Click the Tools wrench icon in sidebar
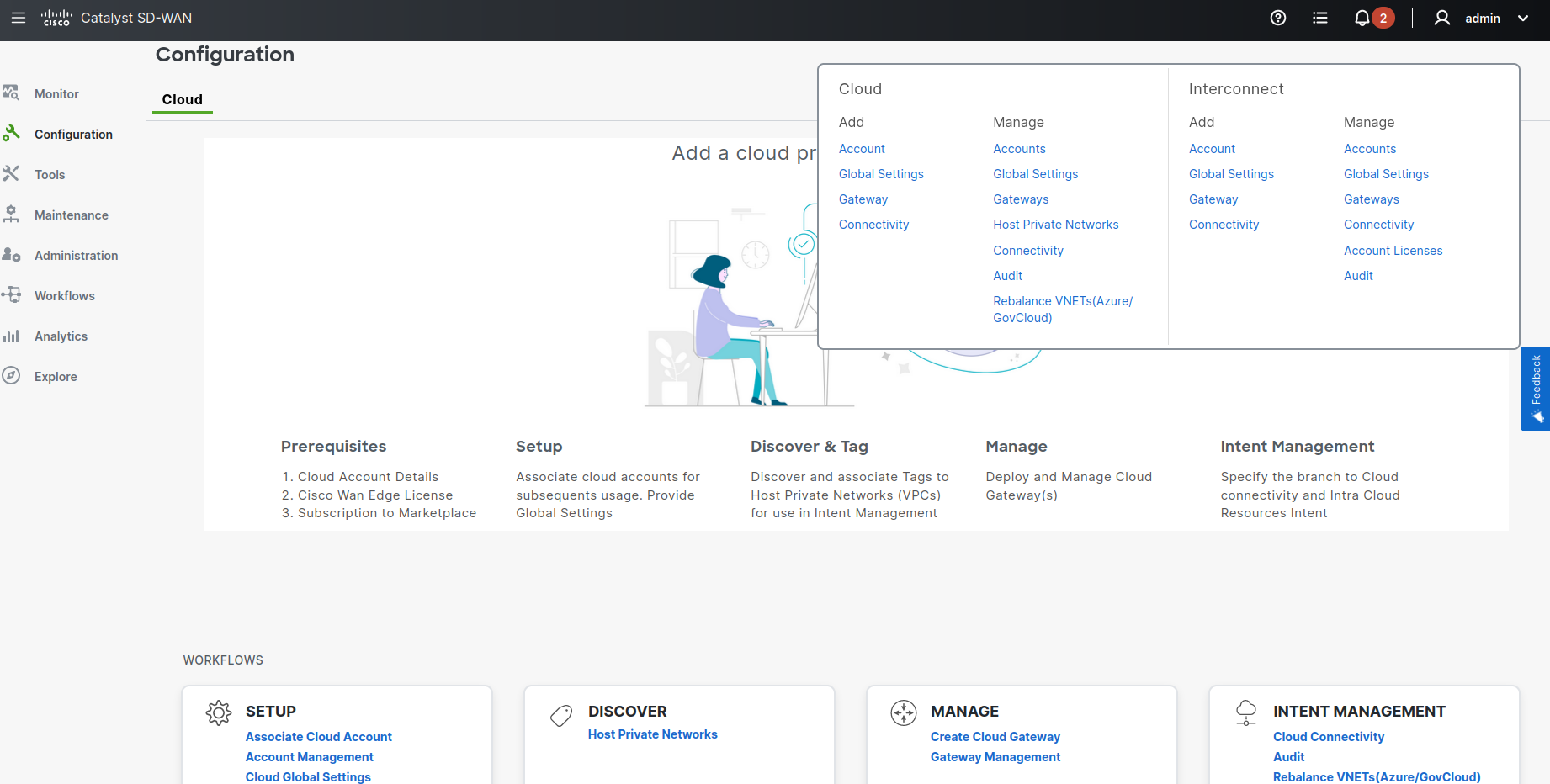The image size is (1550, 784). point(11,174)
